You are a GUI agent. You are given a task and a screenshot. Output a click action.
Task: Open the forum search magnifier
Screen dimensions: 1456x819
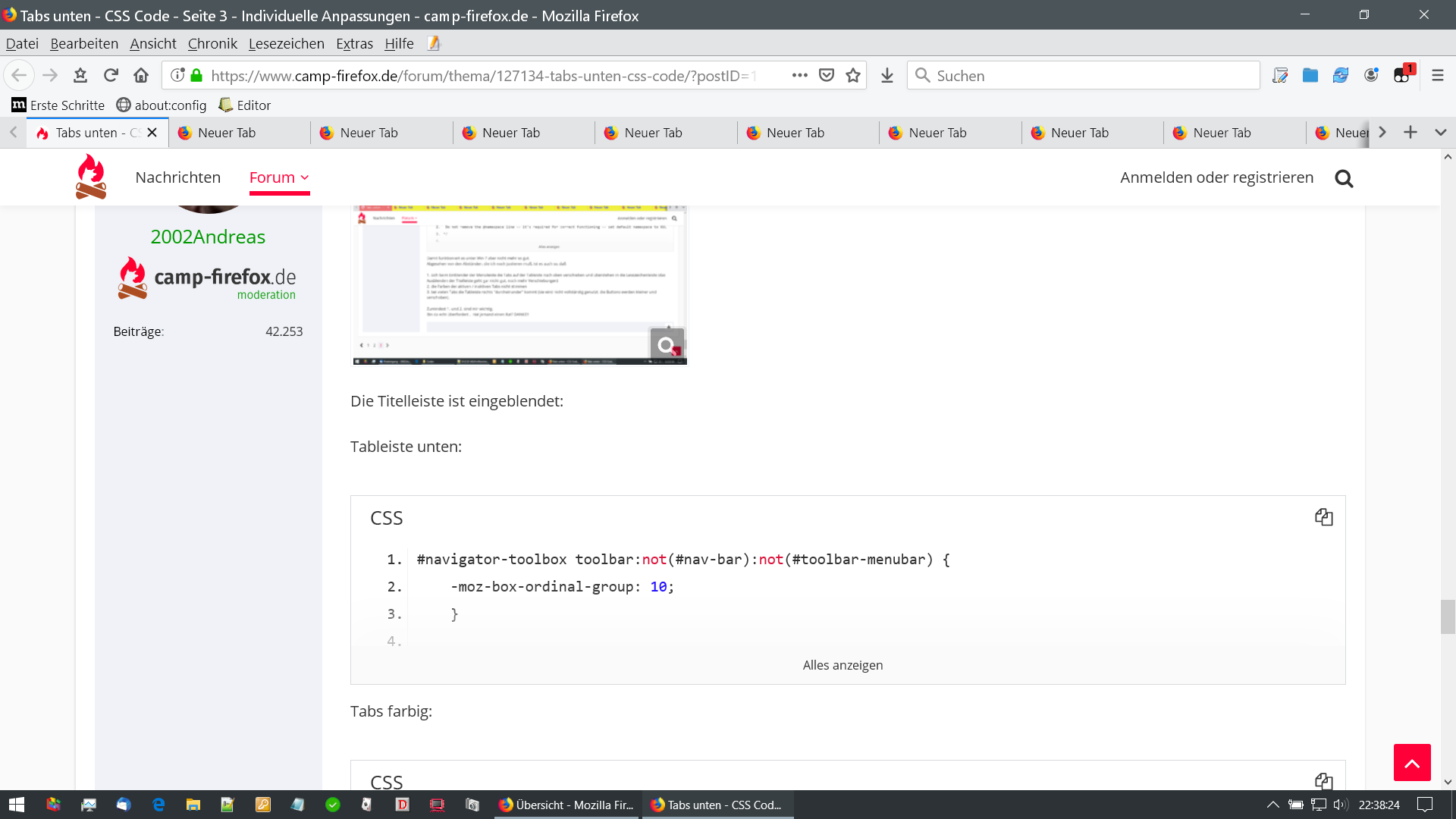[1344, 178]
